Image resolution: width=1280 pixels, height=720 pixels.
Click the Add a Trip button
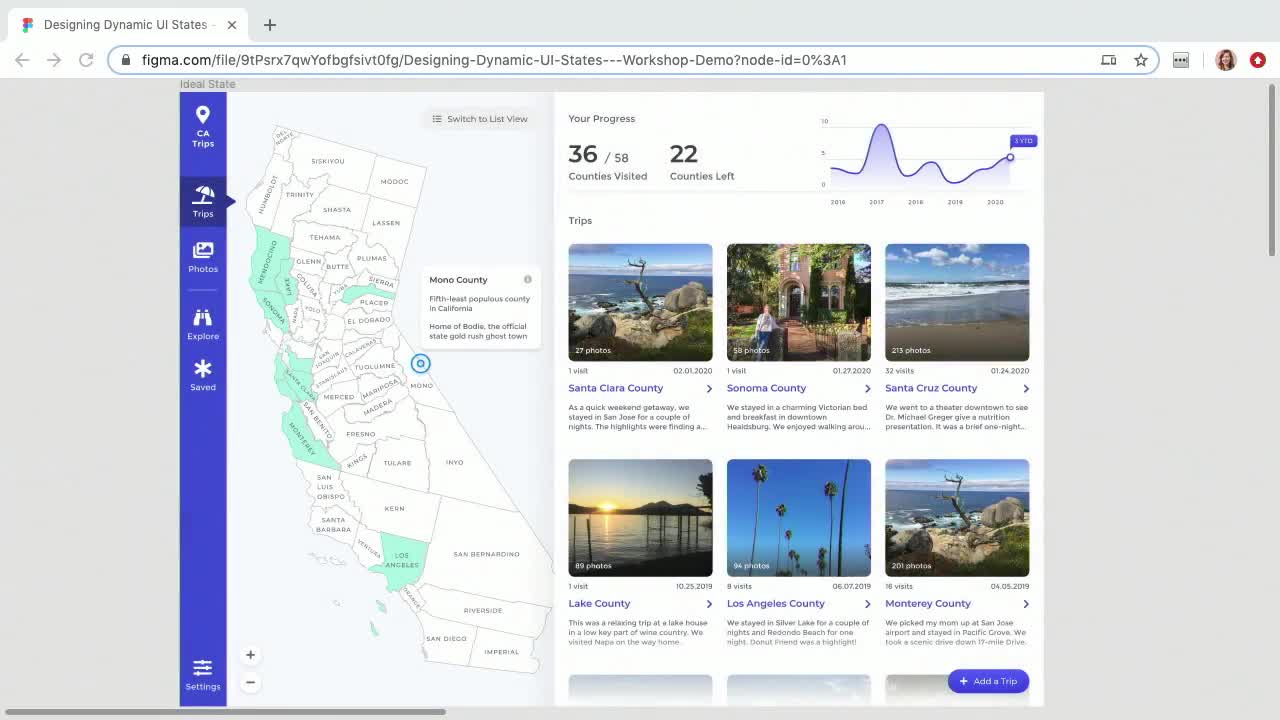tap(988, 681)
